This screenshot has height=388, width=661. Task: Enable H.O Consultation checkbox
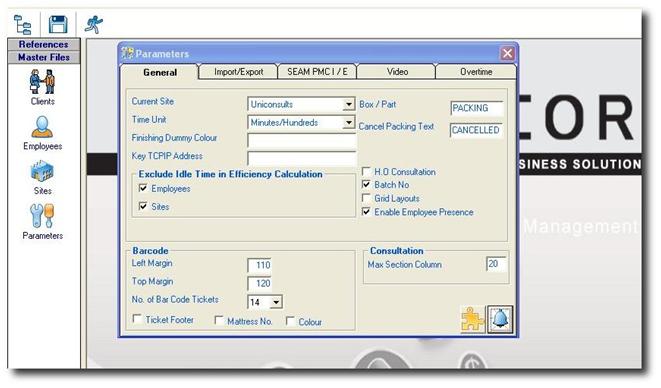pos(366,171)
